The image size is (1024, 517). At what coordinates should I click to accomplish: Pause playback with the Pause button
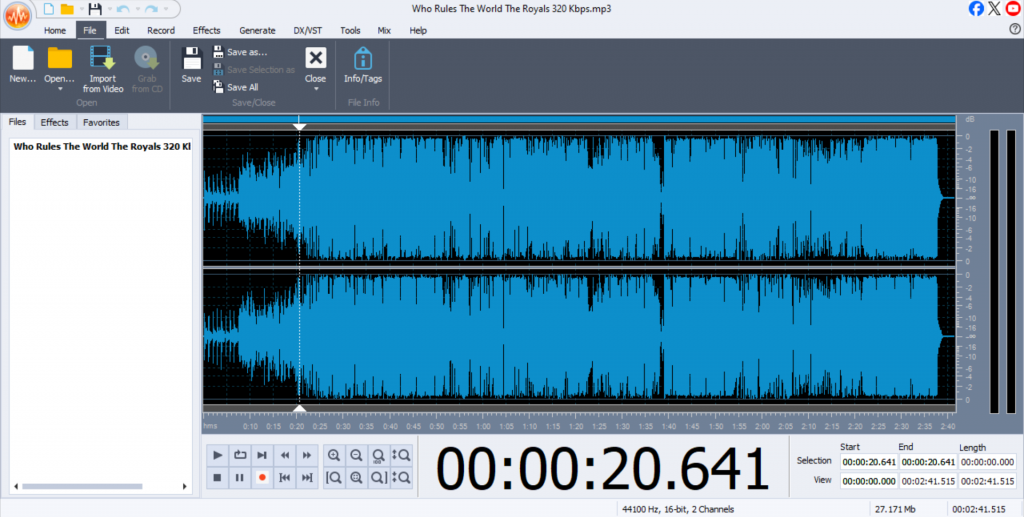(240, 478)
